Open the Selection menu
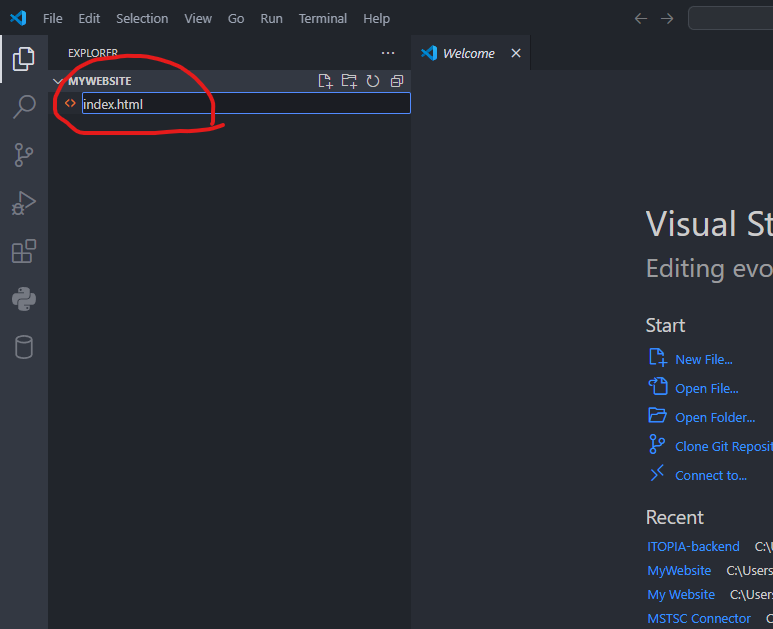Image resolution: width=773 pixels, height=629 pixels. (142, 19)
